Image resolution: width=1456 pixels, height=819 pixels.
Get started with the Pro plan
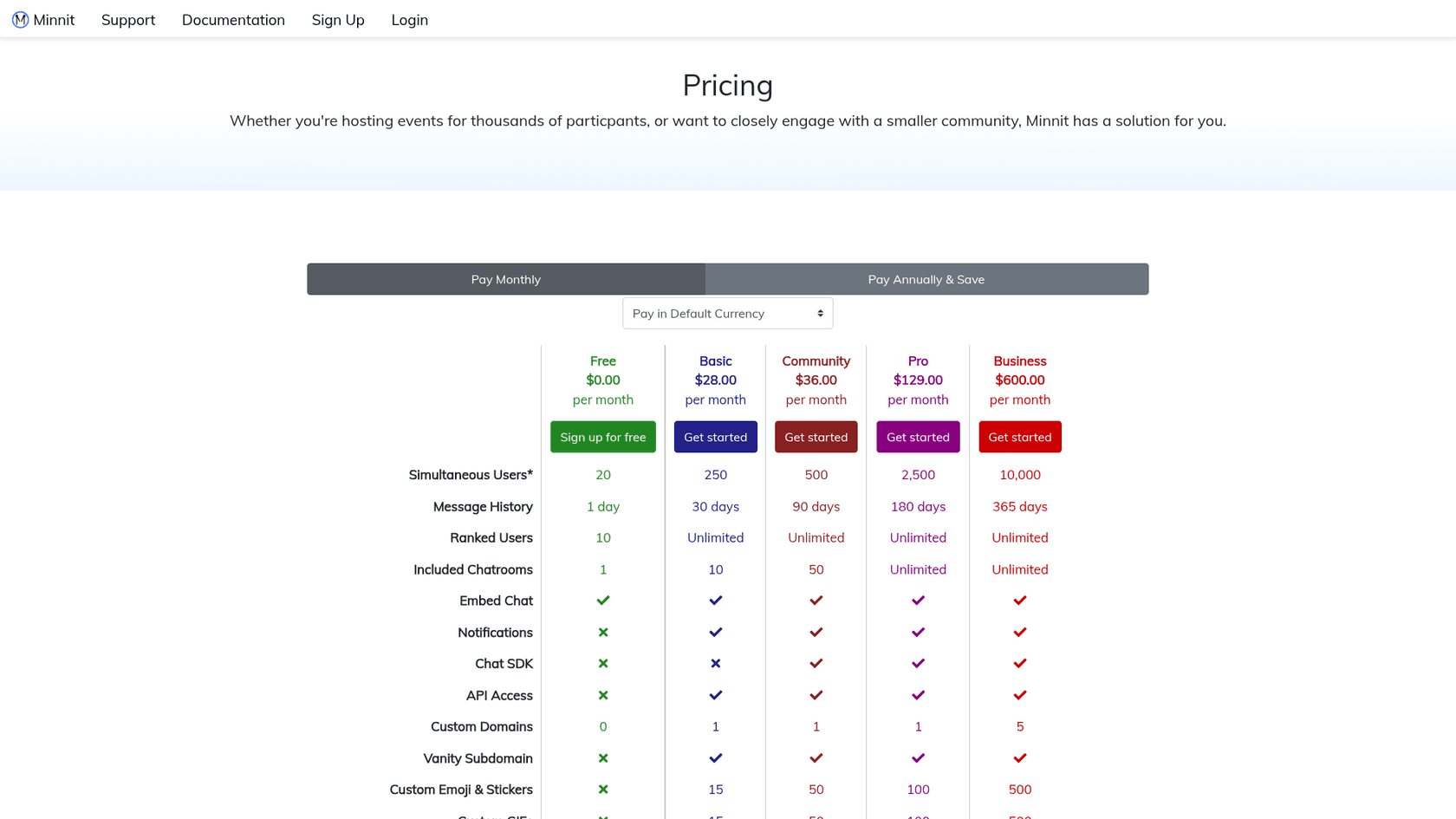click(919, 437)
